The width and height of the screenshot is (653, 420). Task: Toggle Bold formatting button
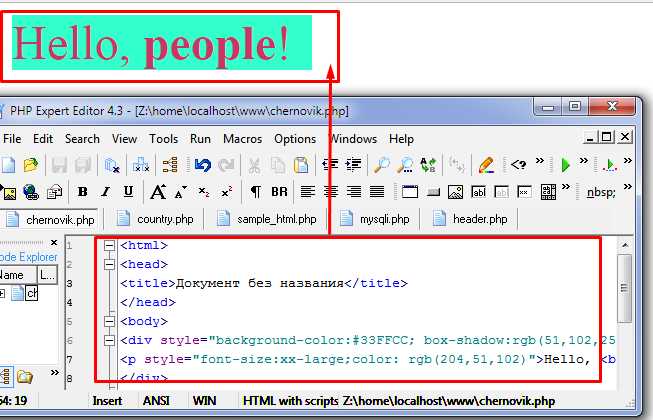tap(82, 192)
